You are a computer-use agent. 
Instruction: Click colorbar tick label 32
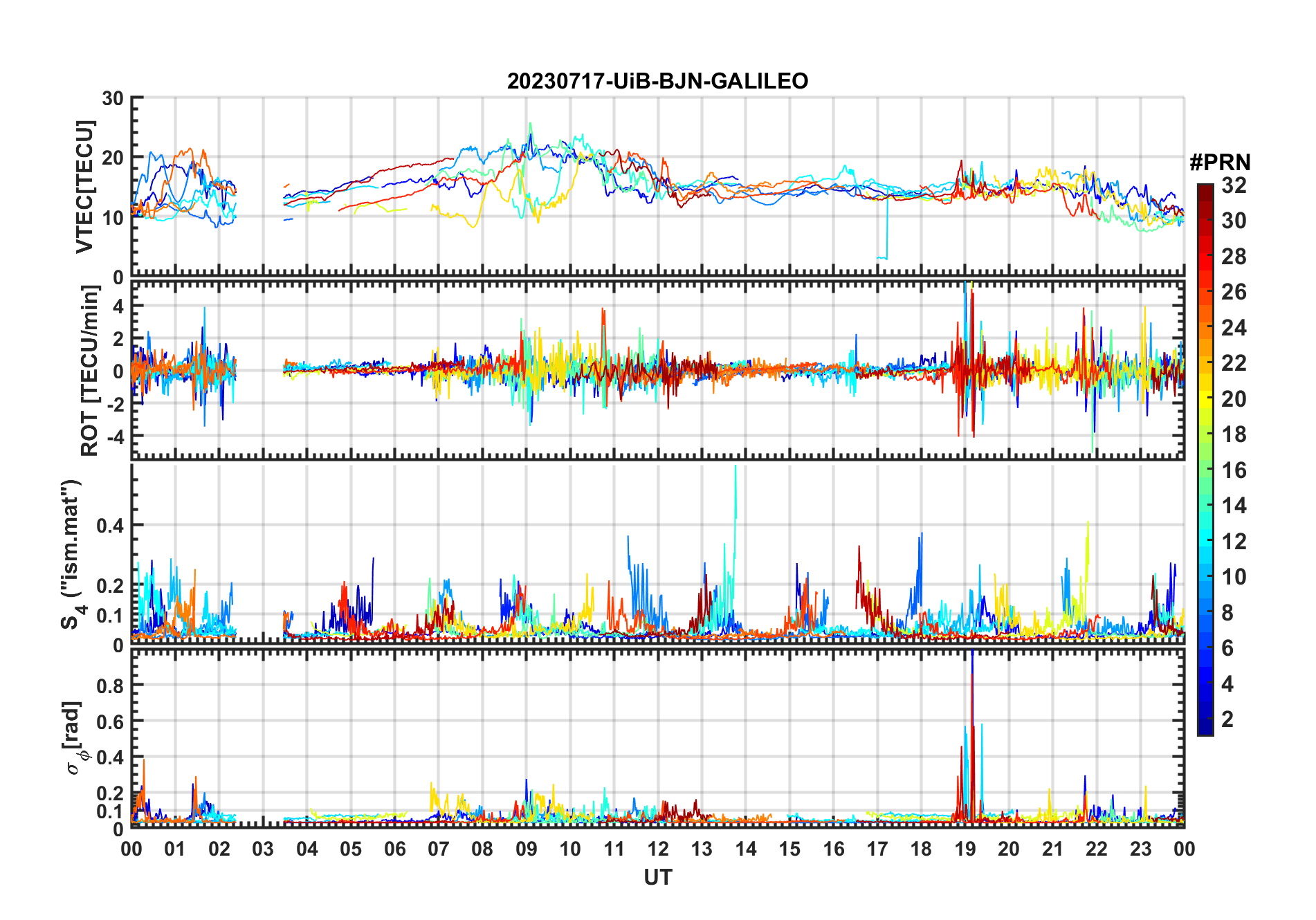click(1234, 185)
